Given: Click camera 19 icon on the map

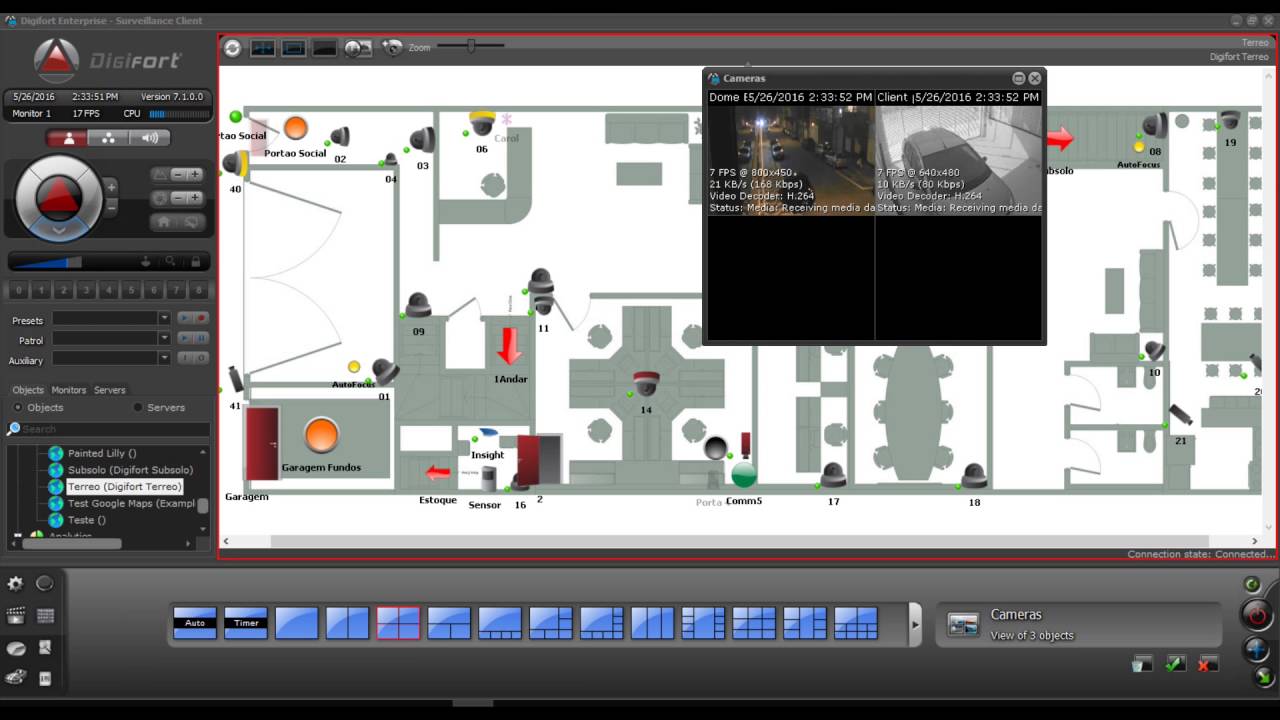Looking at the screenshot, I should click(1229, 120).
